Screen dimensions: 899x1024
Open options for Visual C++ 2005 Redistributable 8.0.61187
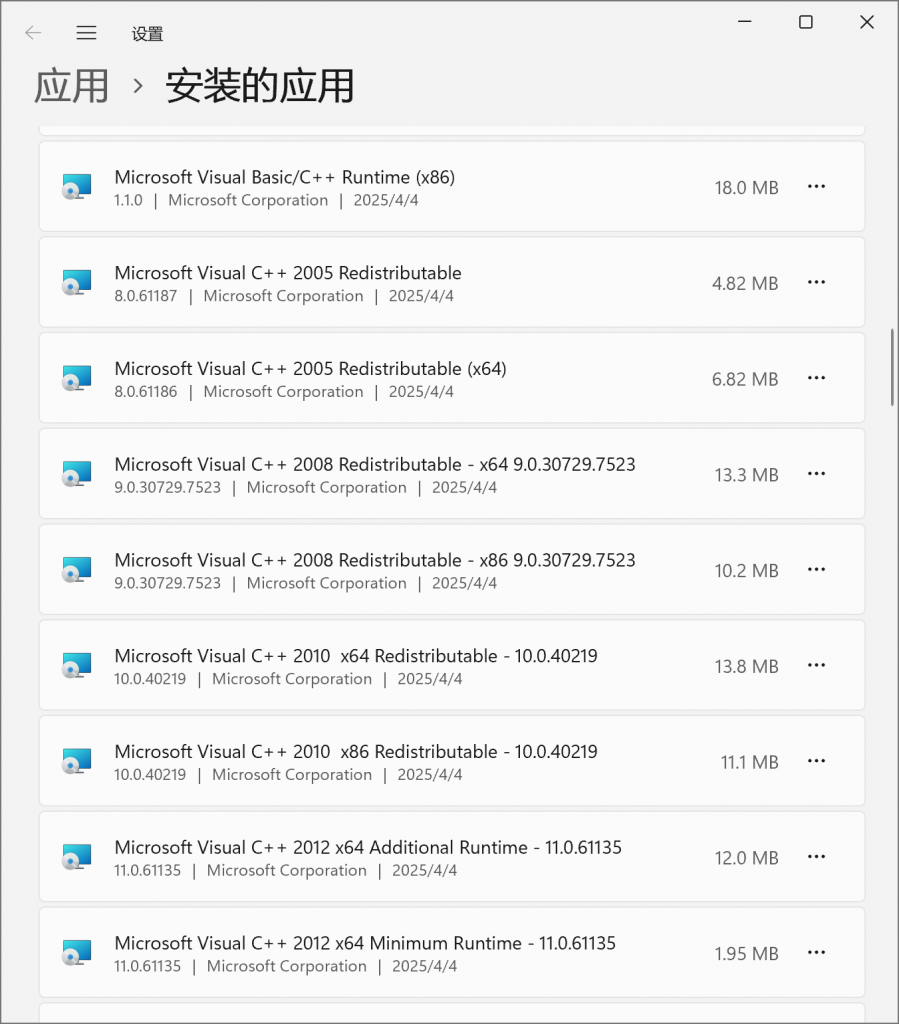pyautogui.click(x=816, y=282)
